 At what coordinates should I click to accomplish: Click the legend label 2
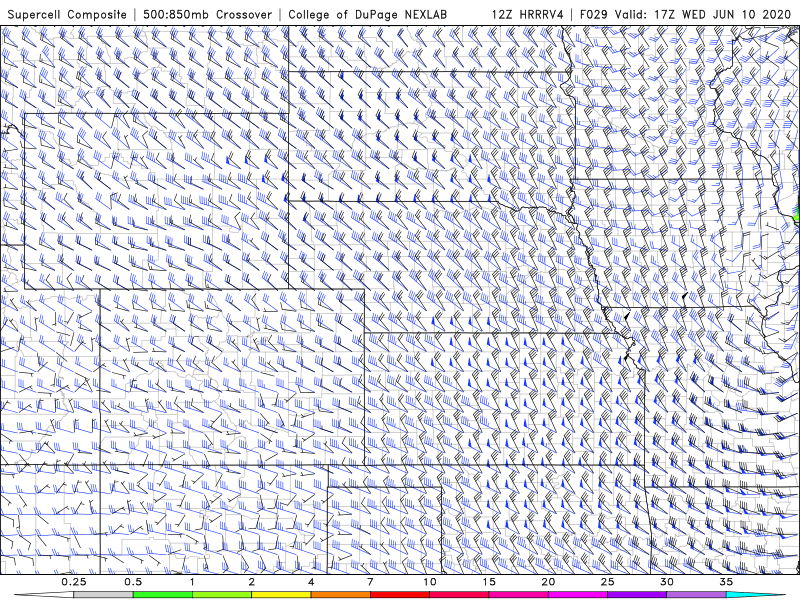point(252,582)
